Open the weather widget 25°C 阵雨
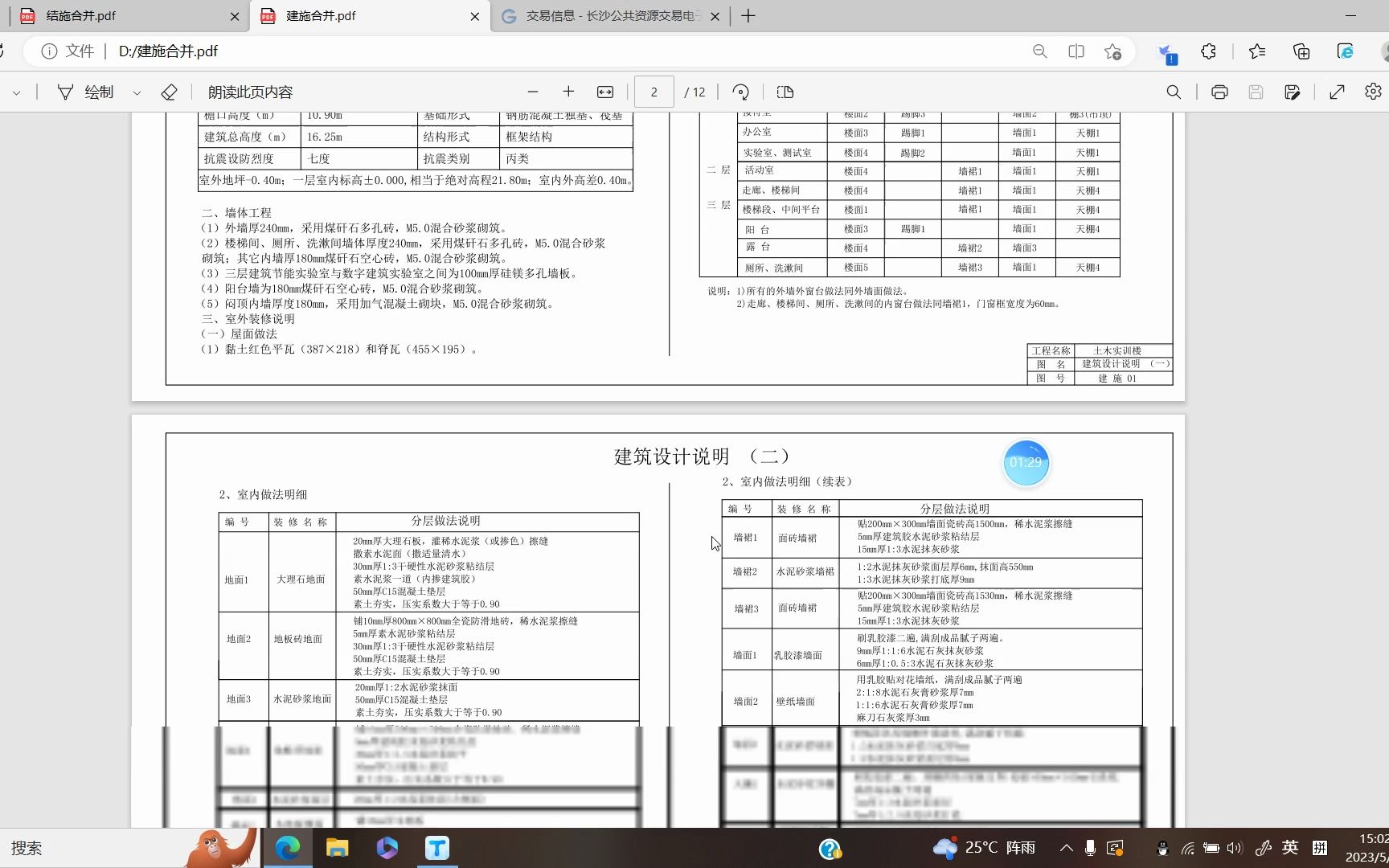 click(x=985, y=848)
